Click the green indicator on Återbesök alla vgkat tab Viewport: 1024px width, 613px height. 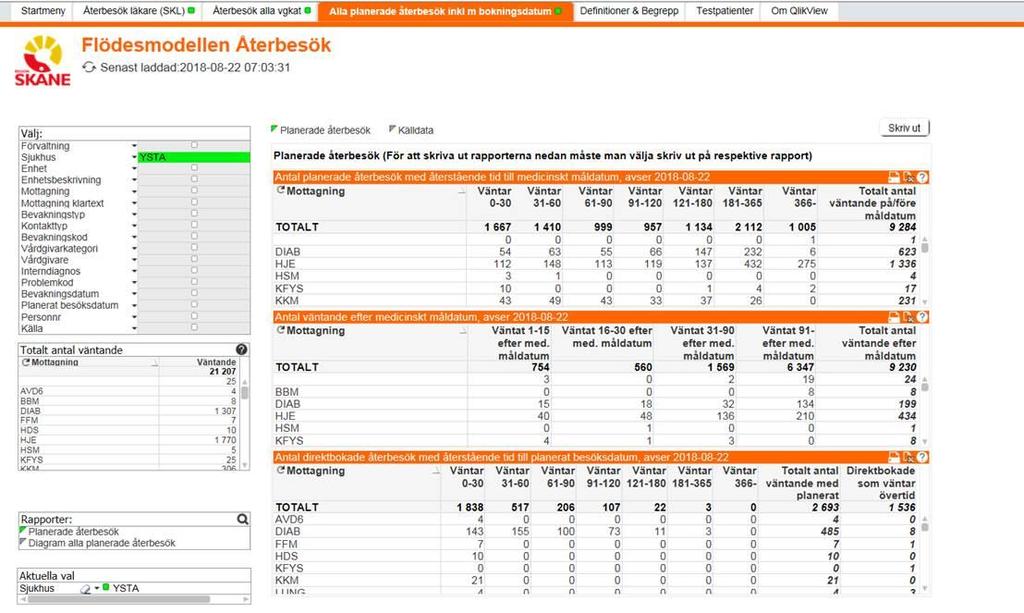308,10
